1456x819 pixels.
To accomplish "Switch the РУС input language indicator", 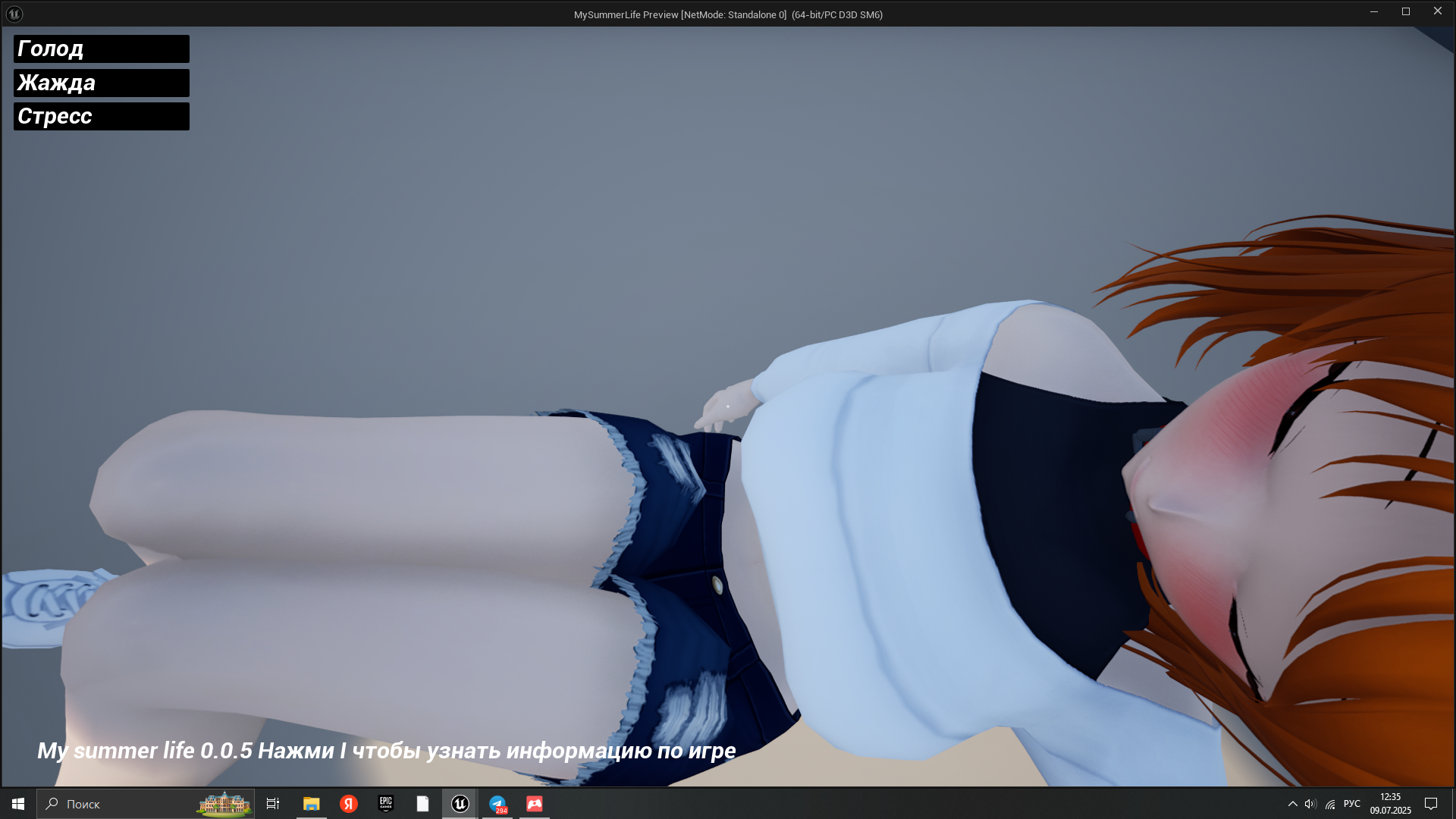I will tap(1352, 804).
